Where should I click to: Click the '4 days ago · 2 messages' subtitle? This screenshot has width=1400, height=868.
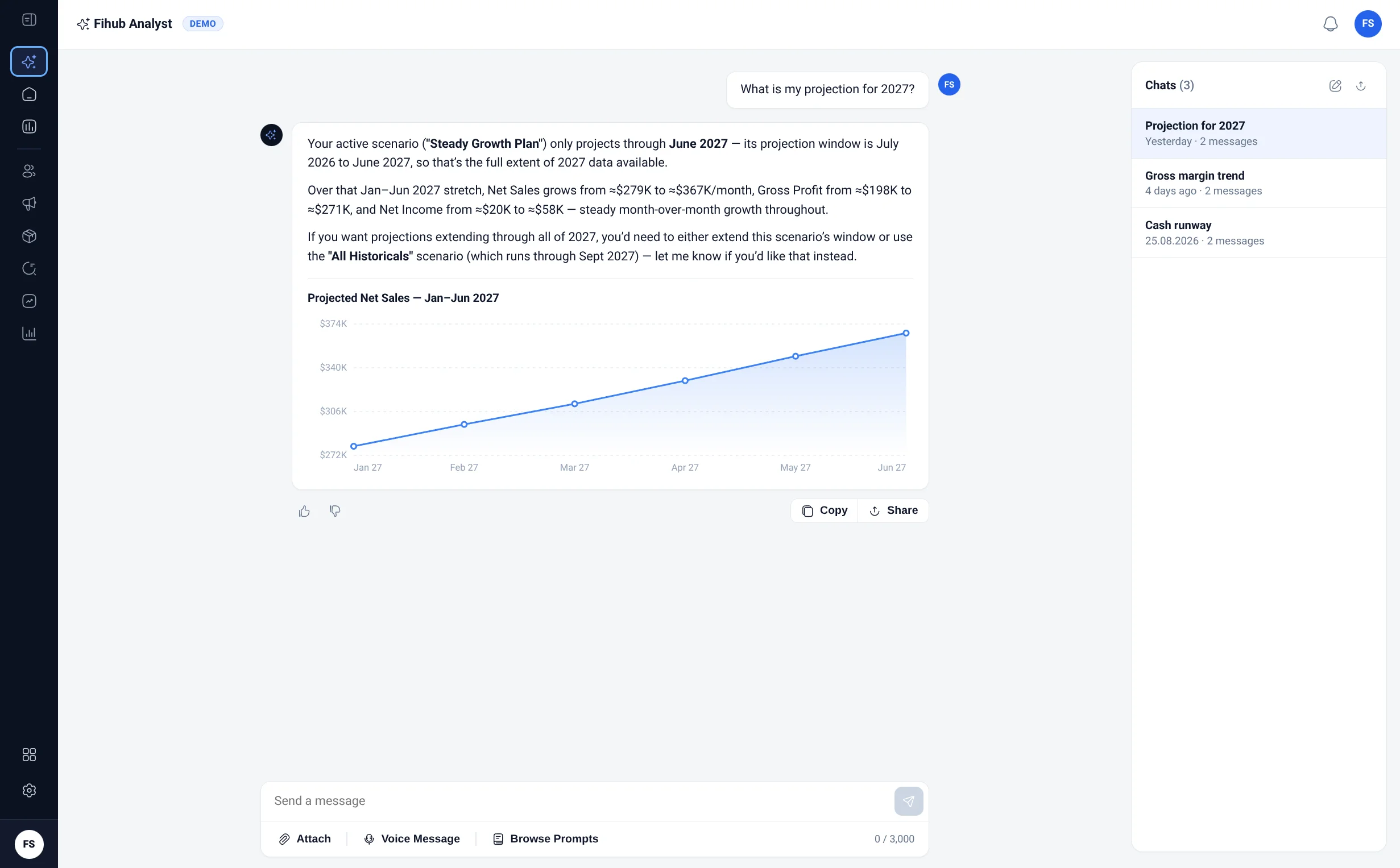1203,190
